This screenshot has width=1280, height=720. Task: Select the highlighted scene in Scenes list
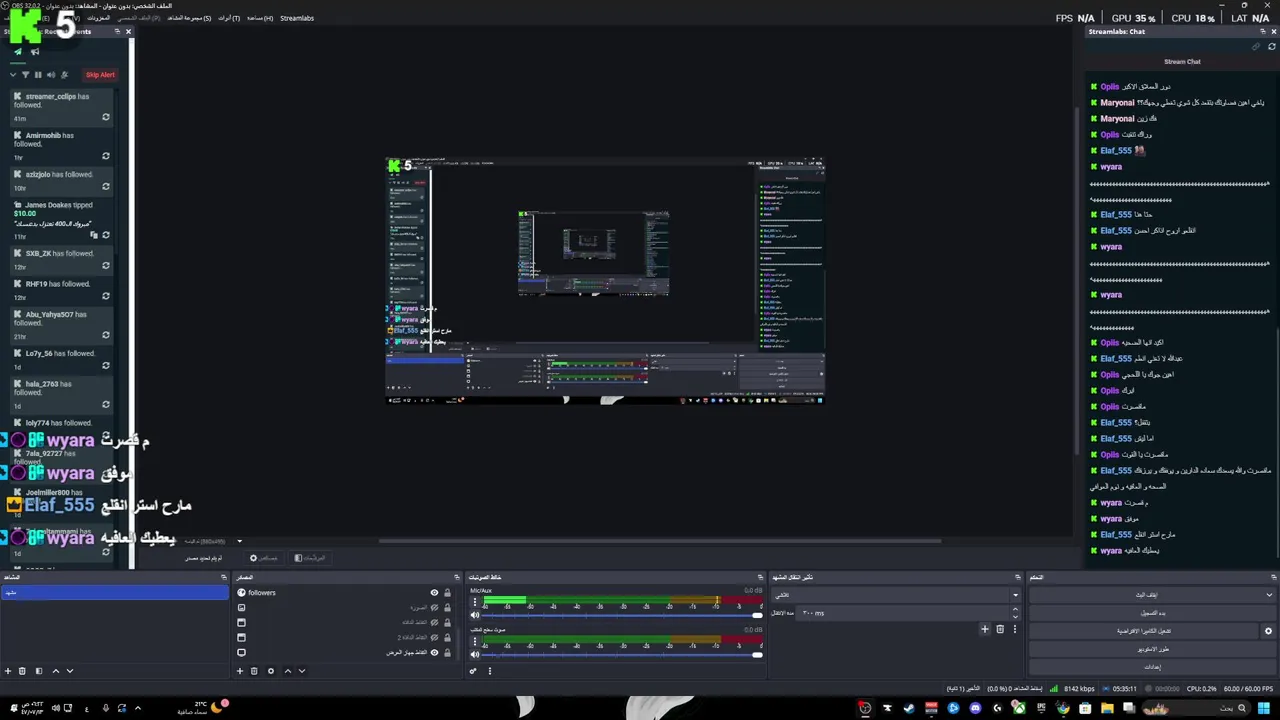115,593
